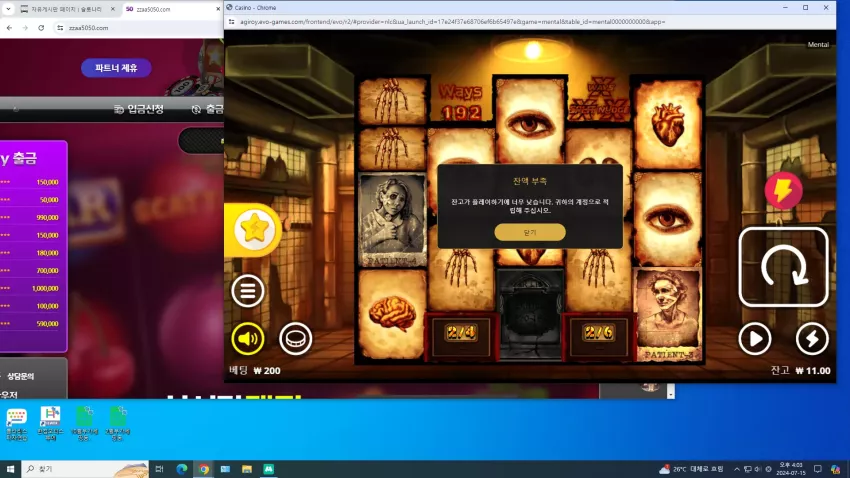Open the taskbar clock showing 2024-07-15

pyautogui.click(x=791, y=469)
